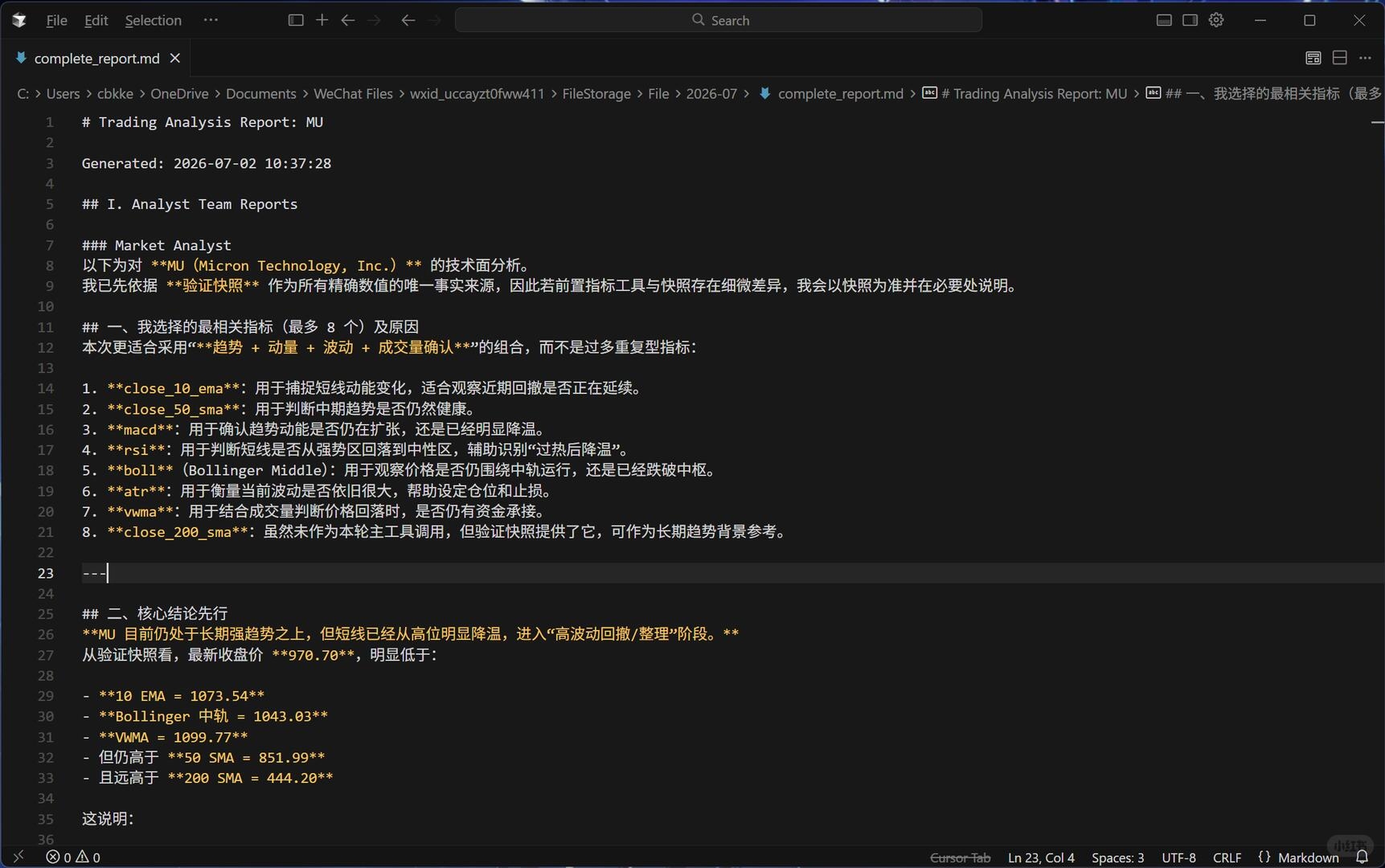The image size is (1385, 868).
Task: Open the C: drive breadcrumb
Action: point(23,93)
